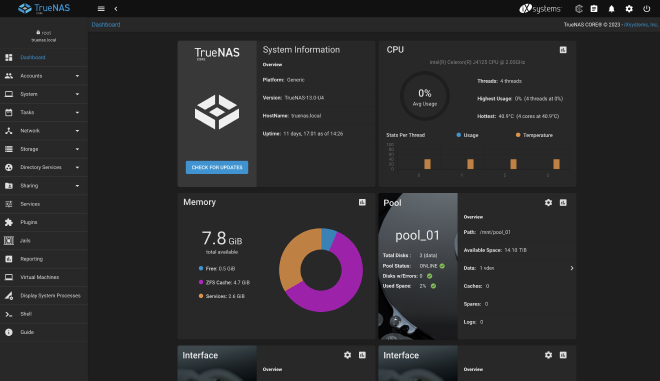This screenshot has width=660, height=381.
Task: Expand the System menu arrow
Action: click(77, 94)
